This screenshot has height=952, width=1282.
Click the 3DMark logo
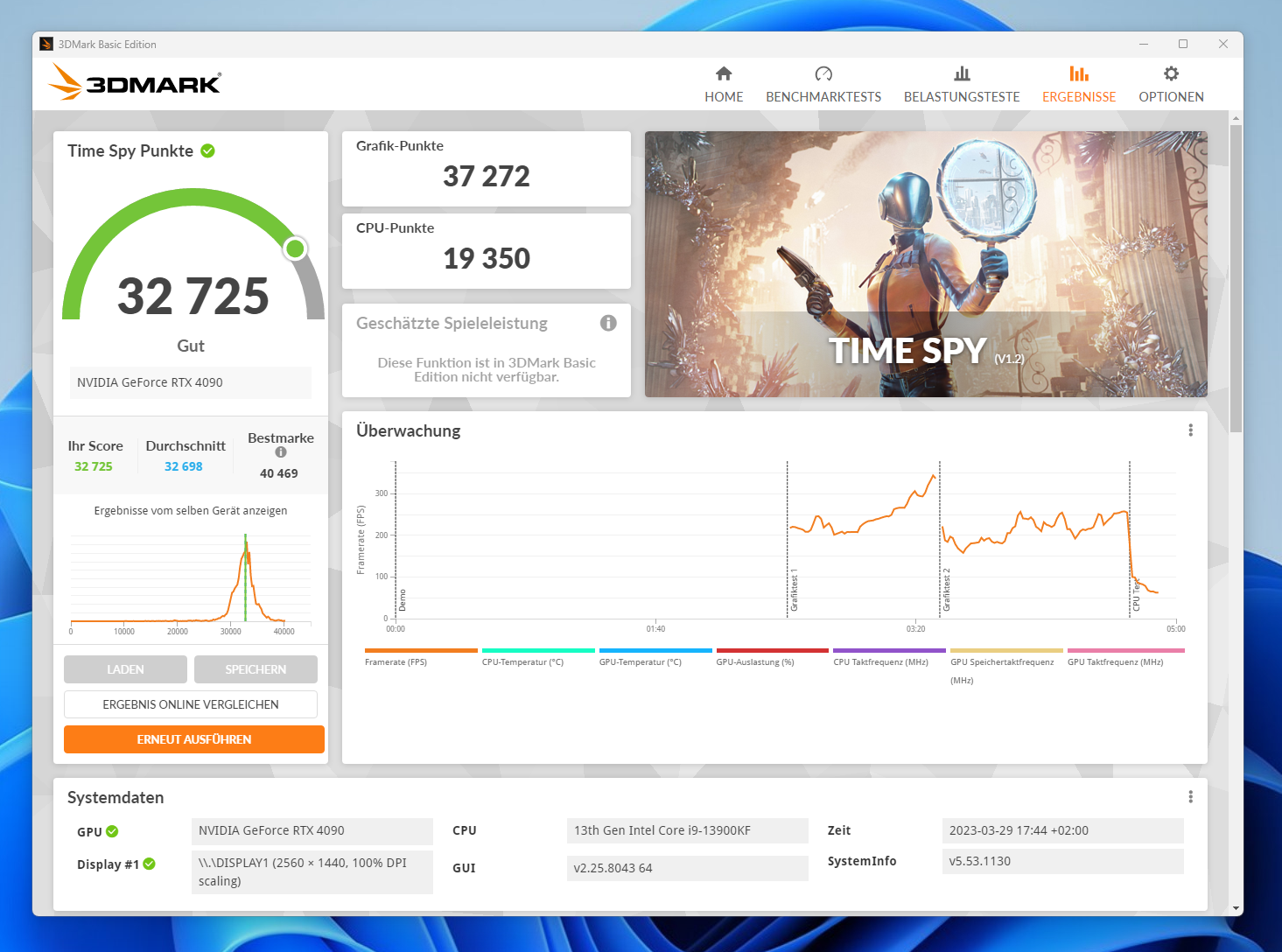tap(135, 82)
